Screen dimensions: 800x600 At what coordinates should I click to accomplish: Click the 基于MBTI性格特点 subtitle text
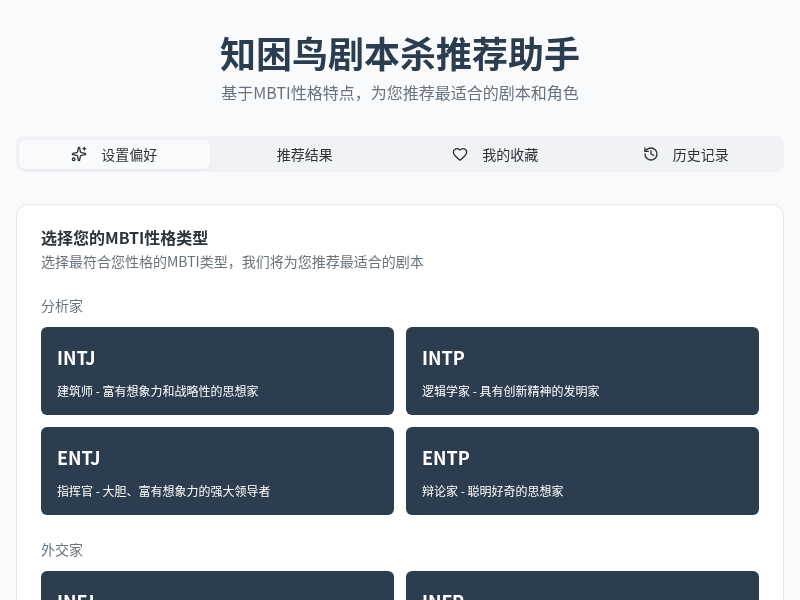point(400,93)
